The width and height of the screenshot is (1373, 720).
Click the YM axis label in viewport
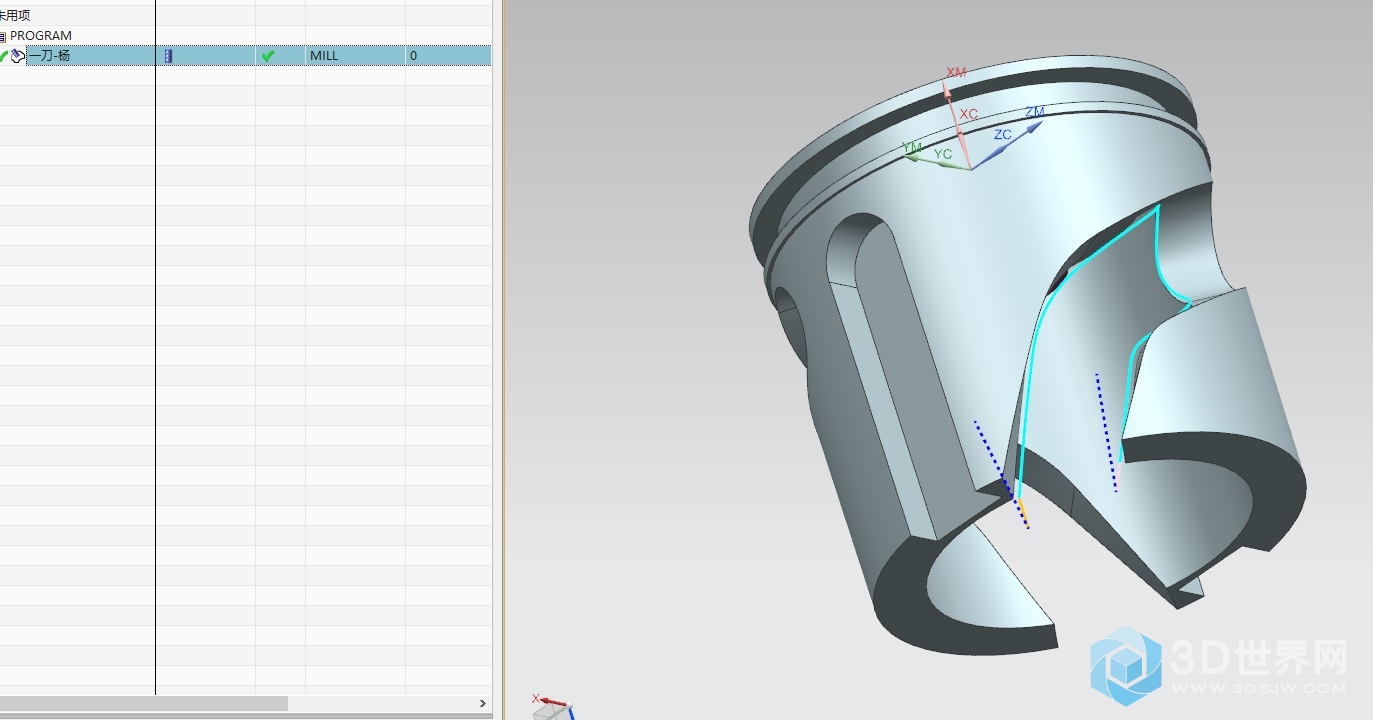click(912, 148)
